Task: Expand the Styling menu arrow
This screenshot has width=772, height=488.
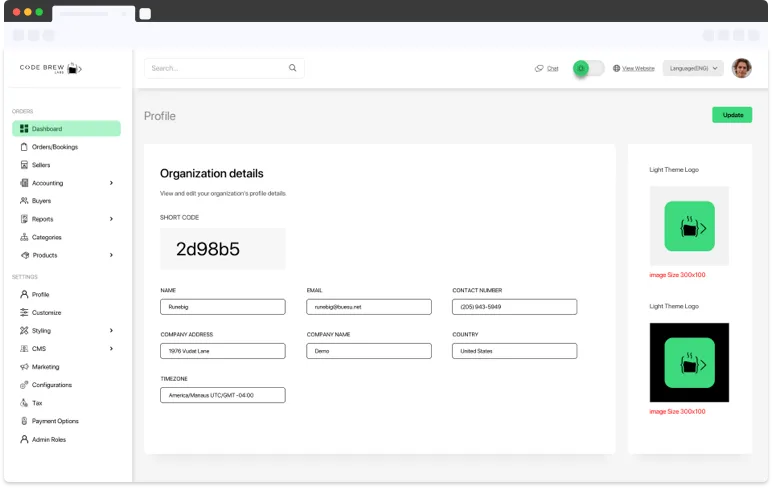Action: (111, 331)
